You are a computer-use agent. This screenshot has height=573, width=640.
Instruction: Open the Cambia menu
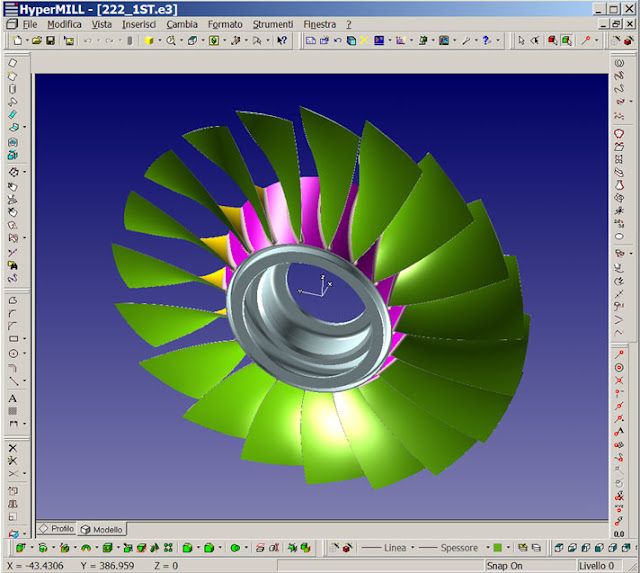[182, 24]
